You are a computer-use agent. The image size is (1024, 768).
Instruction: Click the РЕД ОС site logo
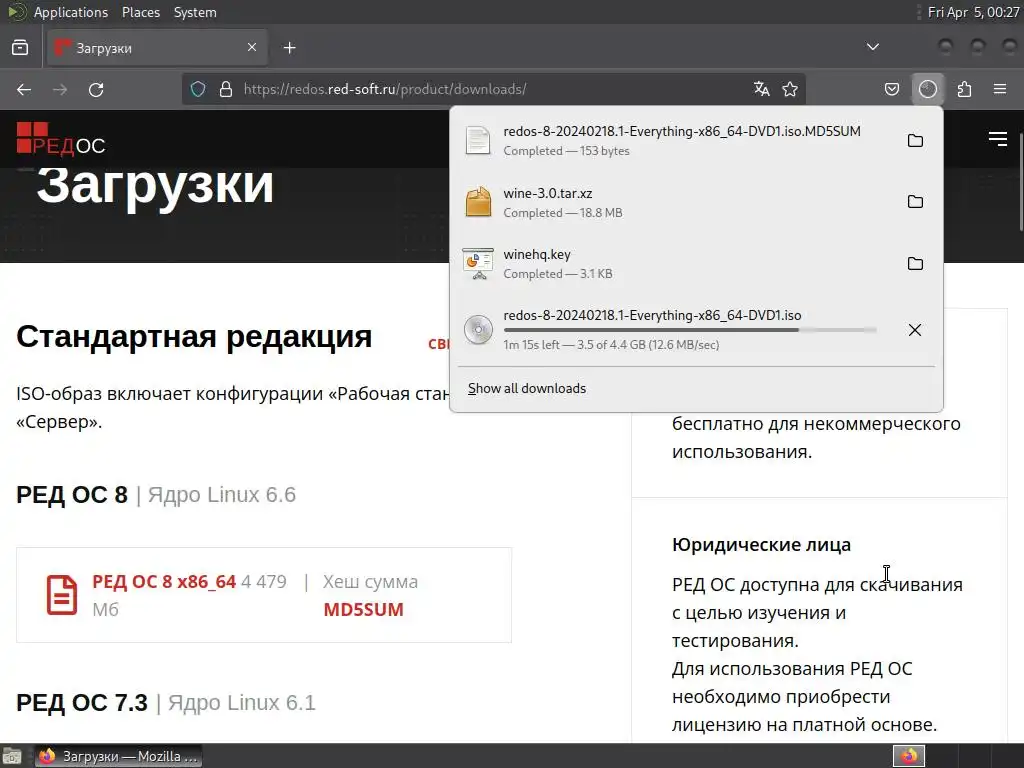click(61, 139)
